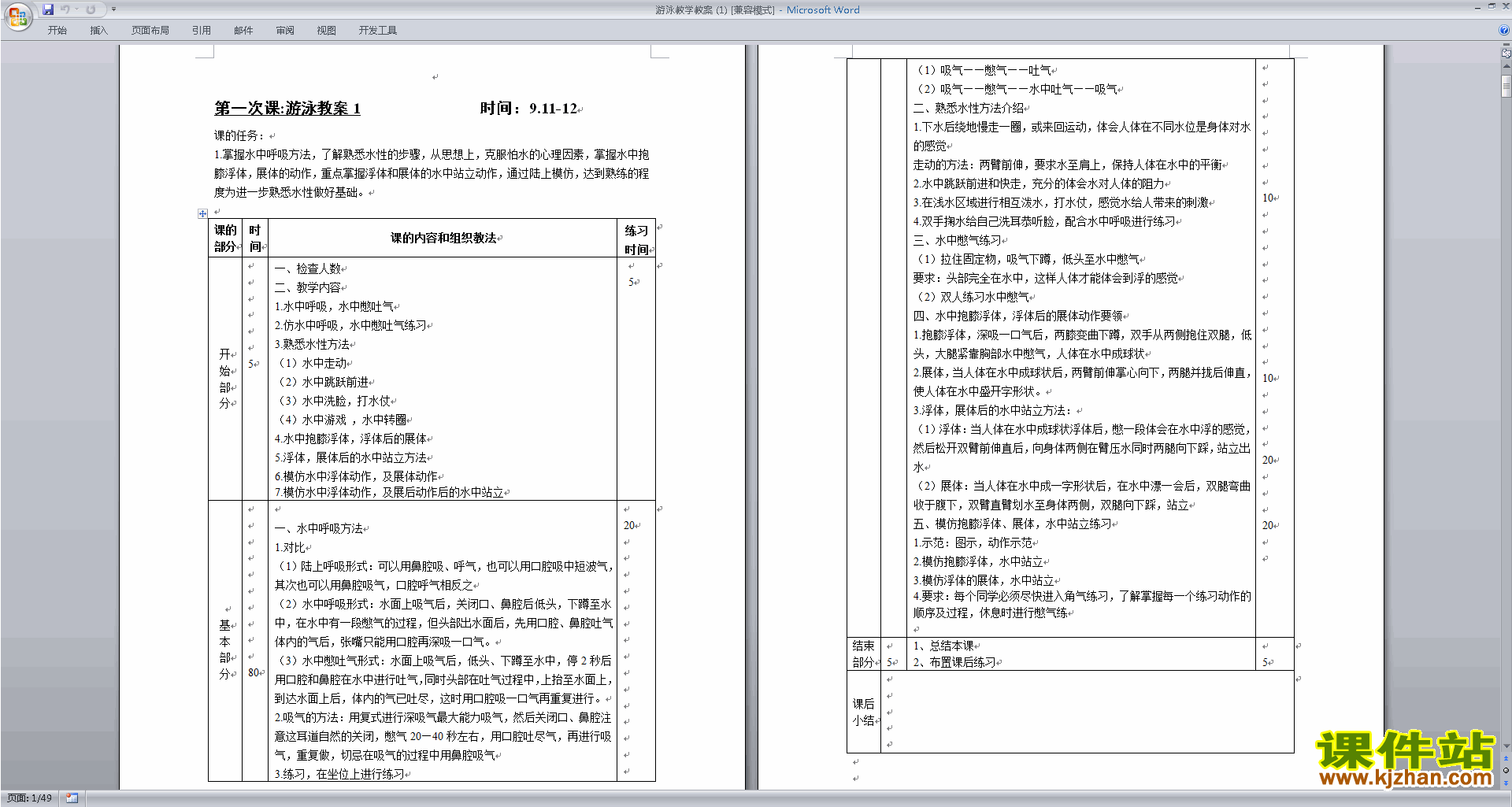Open Word Help question mark icon
This screenshot has height=807, width=1512.
coord(1504,31)
